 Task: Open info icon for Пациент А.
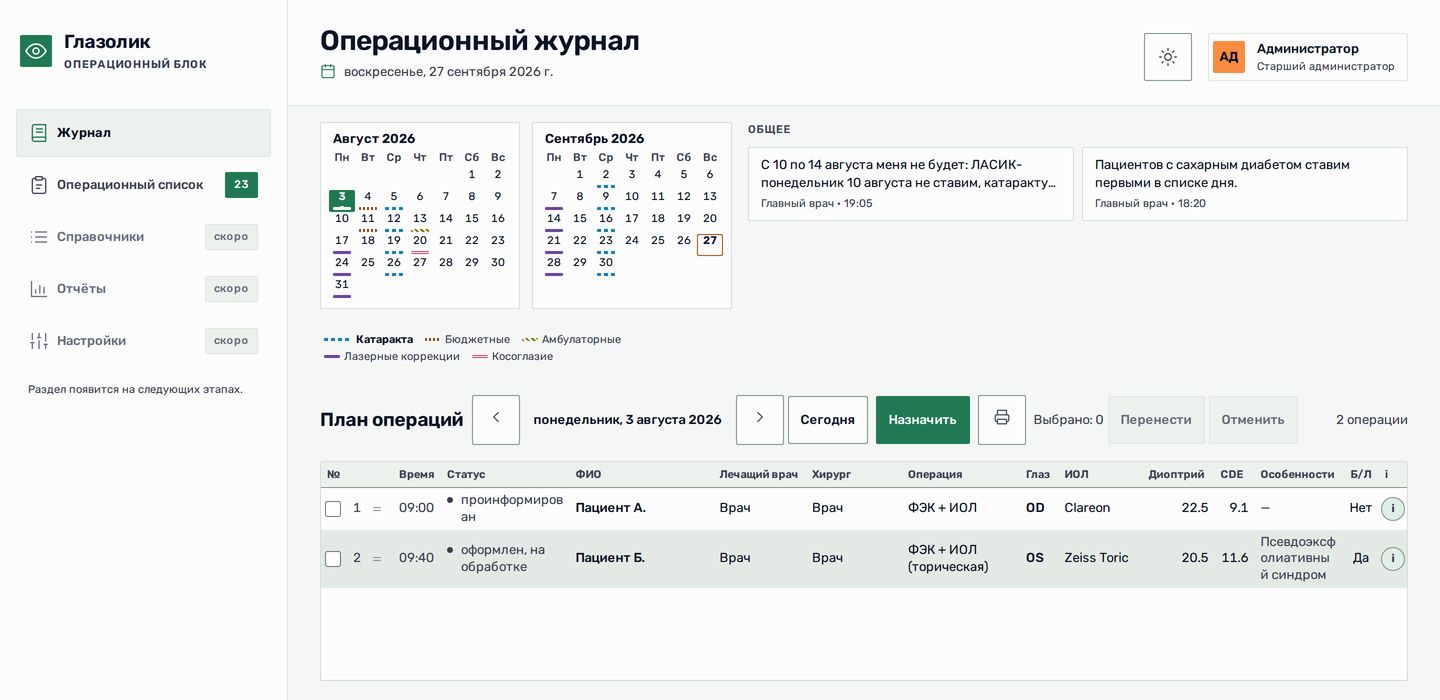coord(1393,509)
